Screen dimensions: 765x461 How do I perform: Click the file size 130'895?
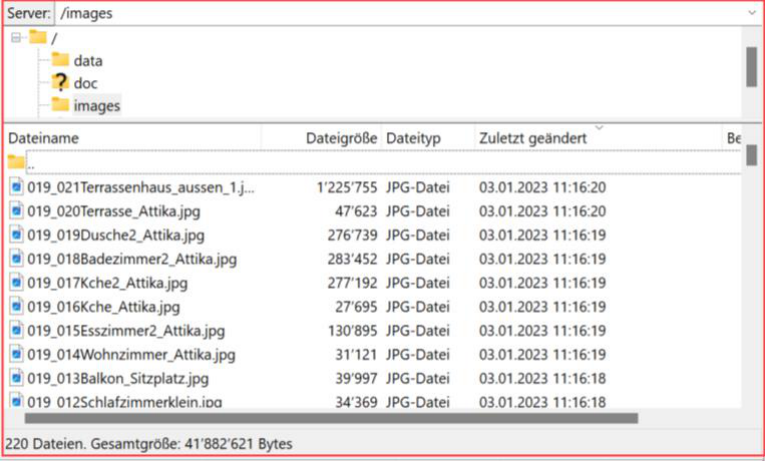pos(352,331)
